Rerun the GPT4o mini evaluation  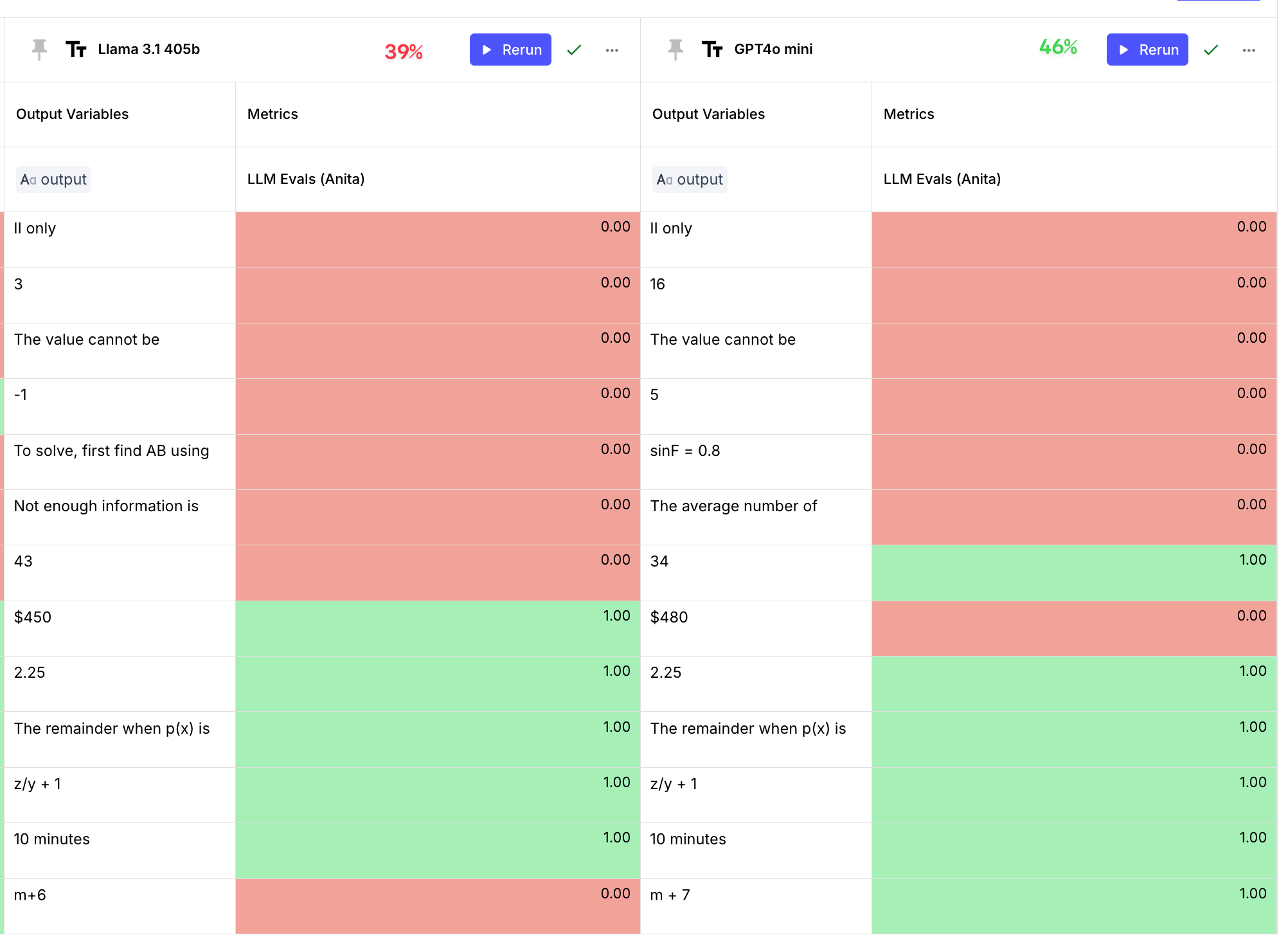(x=1147, y=50)
